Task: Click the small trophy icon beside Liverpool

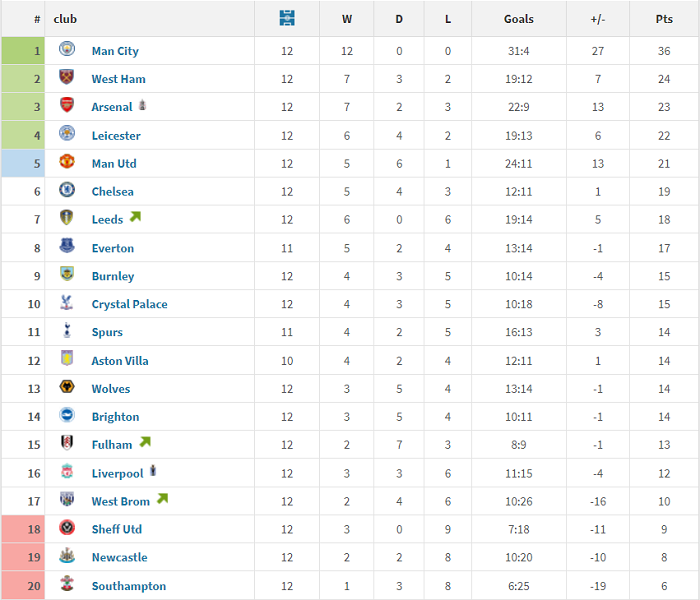Action: 153,471
